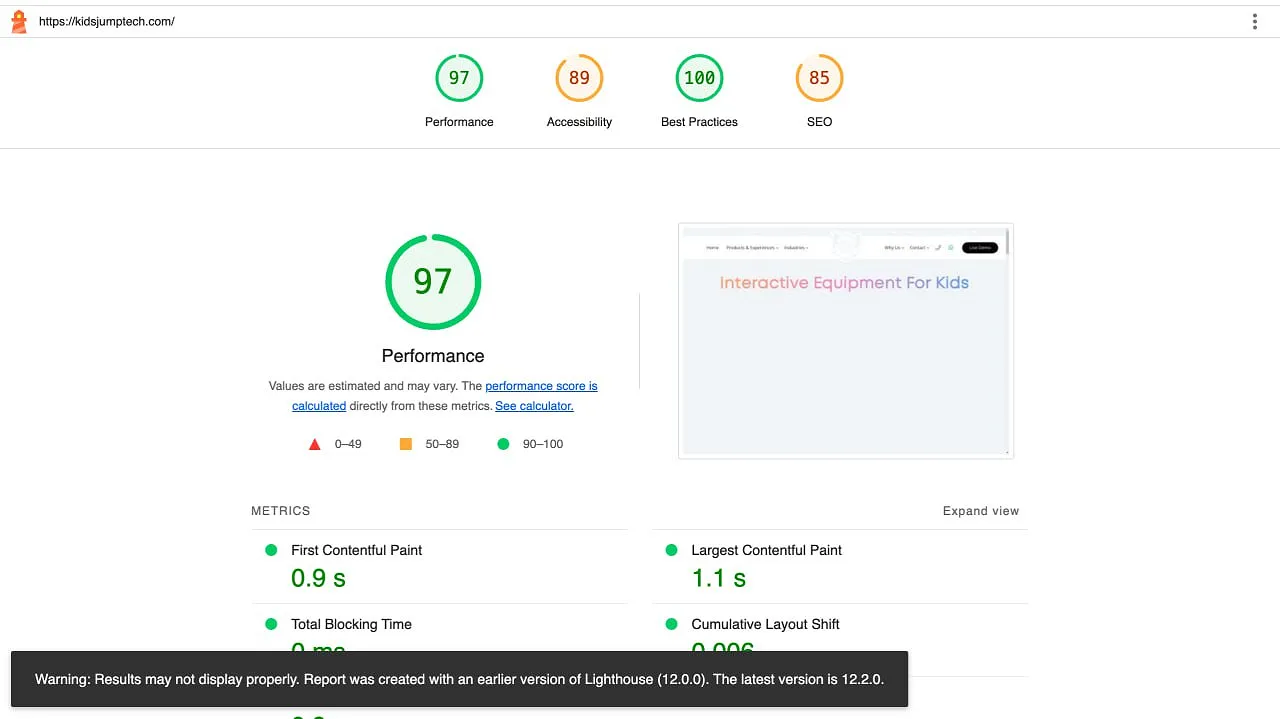Viewport: 1280px width, 719px height.
Task: Click the green dot beside Total Blocking Time
Action: click(x=270, y=624)
